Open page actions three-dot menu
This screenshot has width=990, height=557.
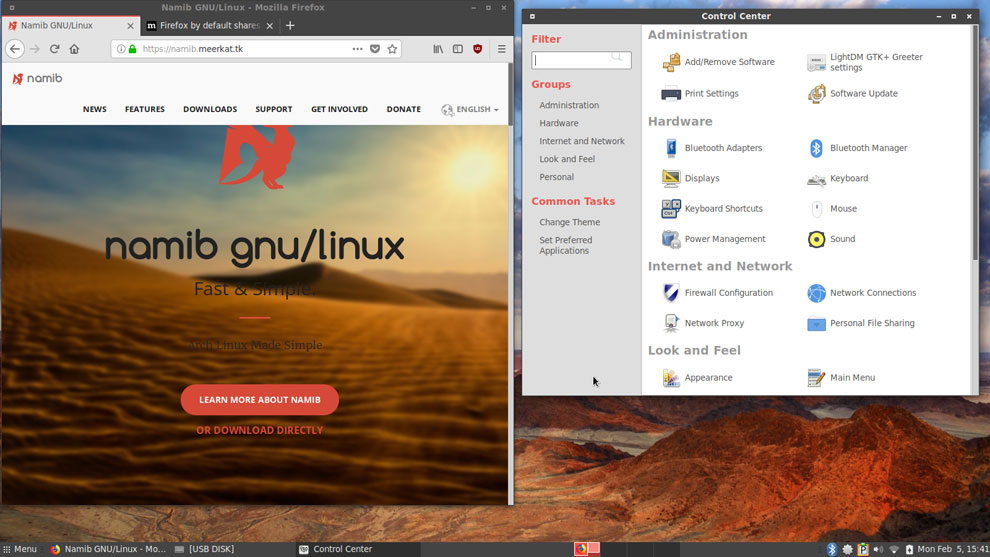point(357,49)
